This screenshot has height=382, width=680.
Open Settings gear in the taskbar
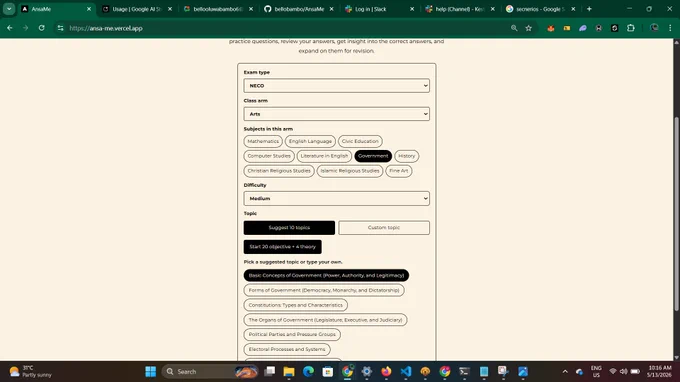click(367, 372)
